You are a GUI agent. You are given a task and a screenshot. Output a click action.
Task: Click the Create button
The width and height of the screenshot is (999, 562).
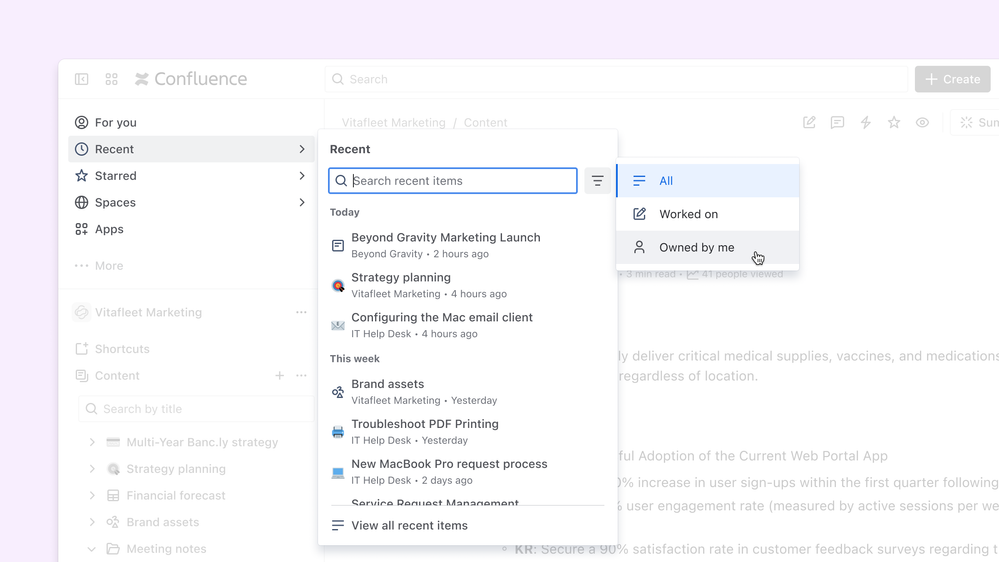(952, 79)
